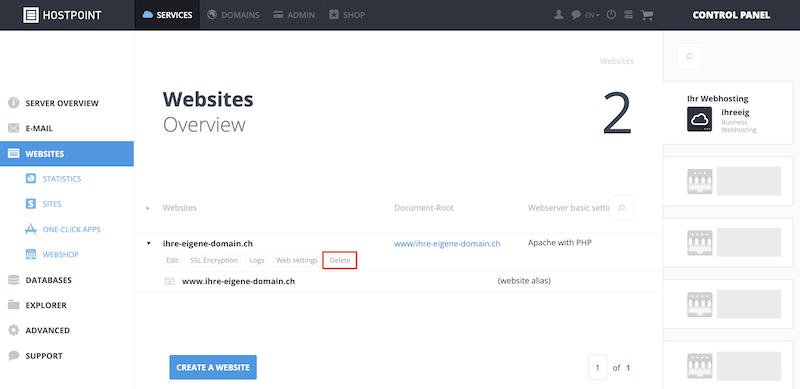Open the Shop tab
The width and height of the screenshot is (800, 389).
pos(347,15)
